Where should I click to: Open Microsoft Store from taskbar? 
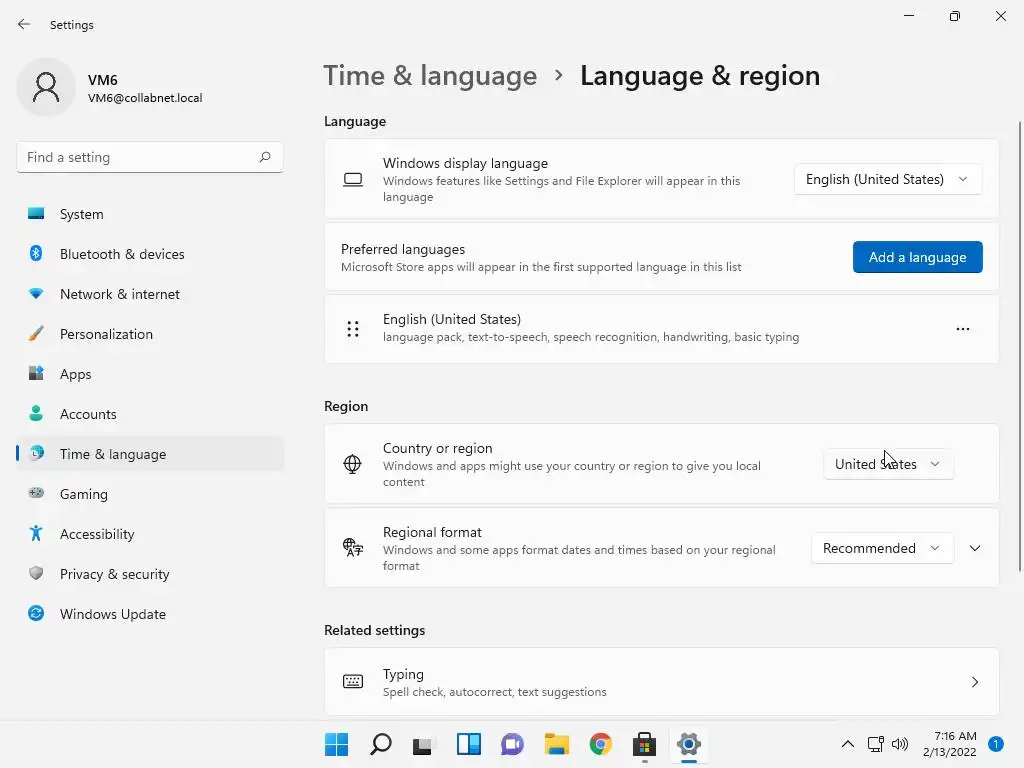pyautogui.click(x=645, y=744)
